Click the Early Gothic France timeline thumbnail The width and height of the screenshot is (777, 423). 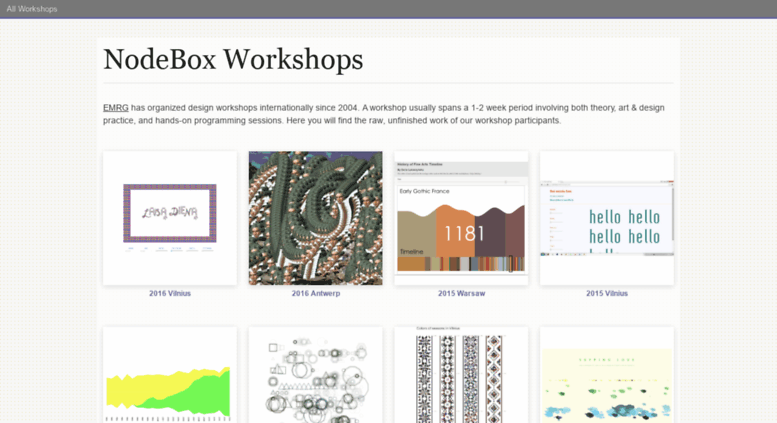point(461,218)
